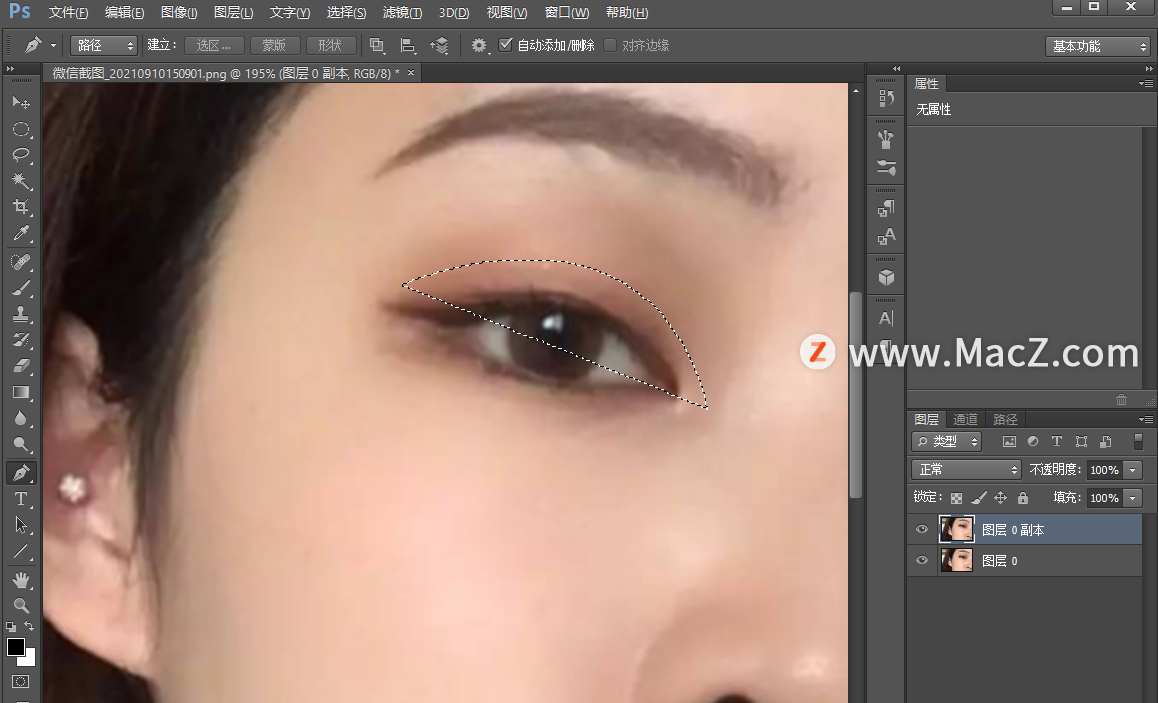The image size is (1158, 703).
Task: Open the 选择 menu
Action: (346, 13)
